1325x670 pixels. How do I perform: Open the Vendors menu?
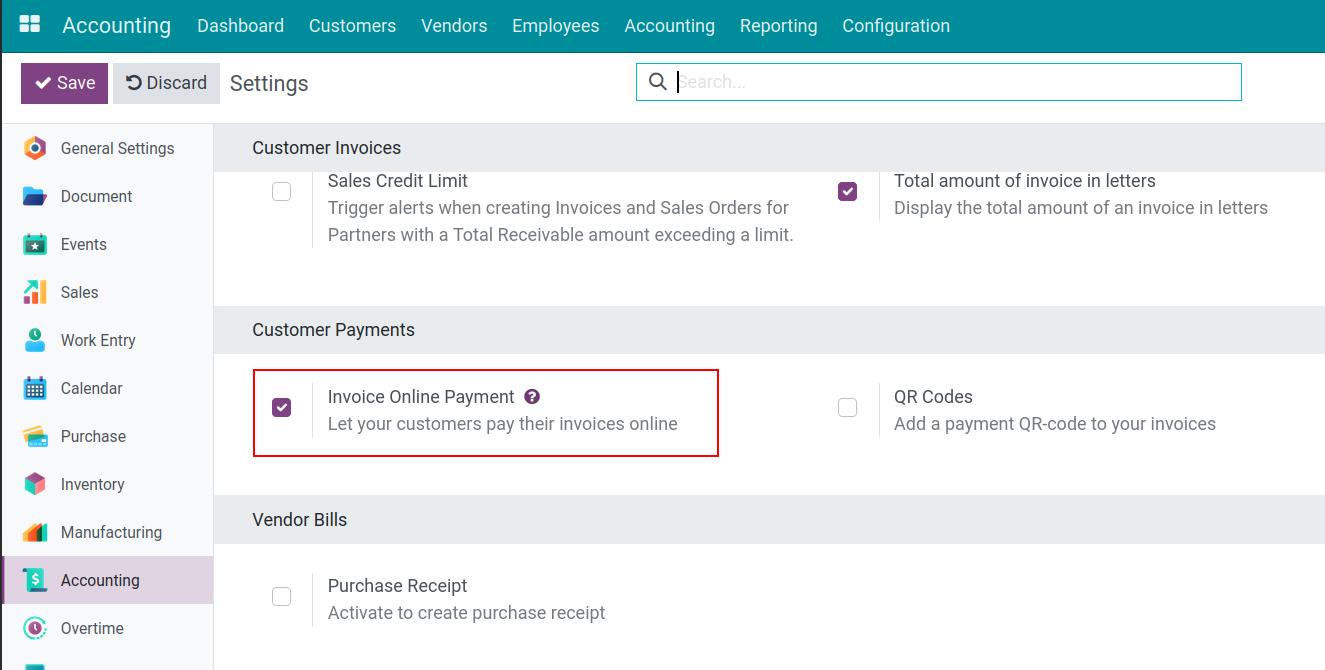(x=454, y=26)
